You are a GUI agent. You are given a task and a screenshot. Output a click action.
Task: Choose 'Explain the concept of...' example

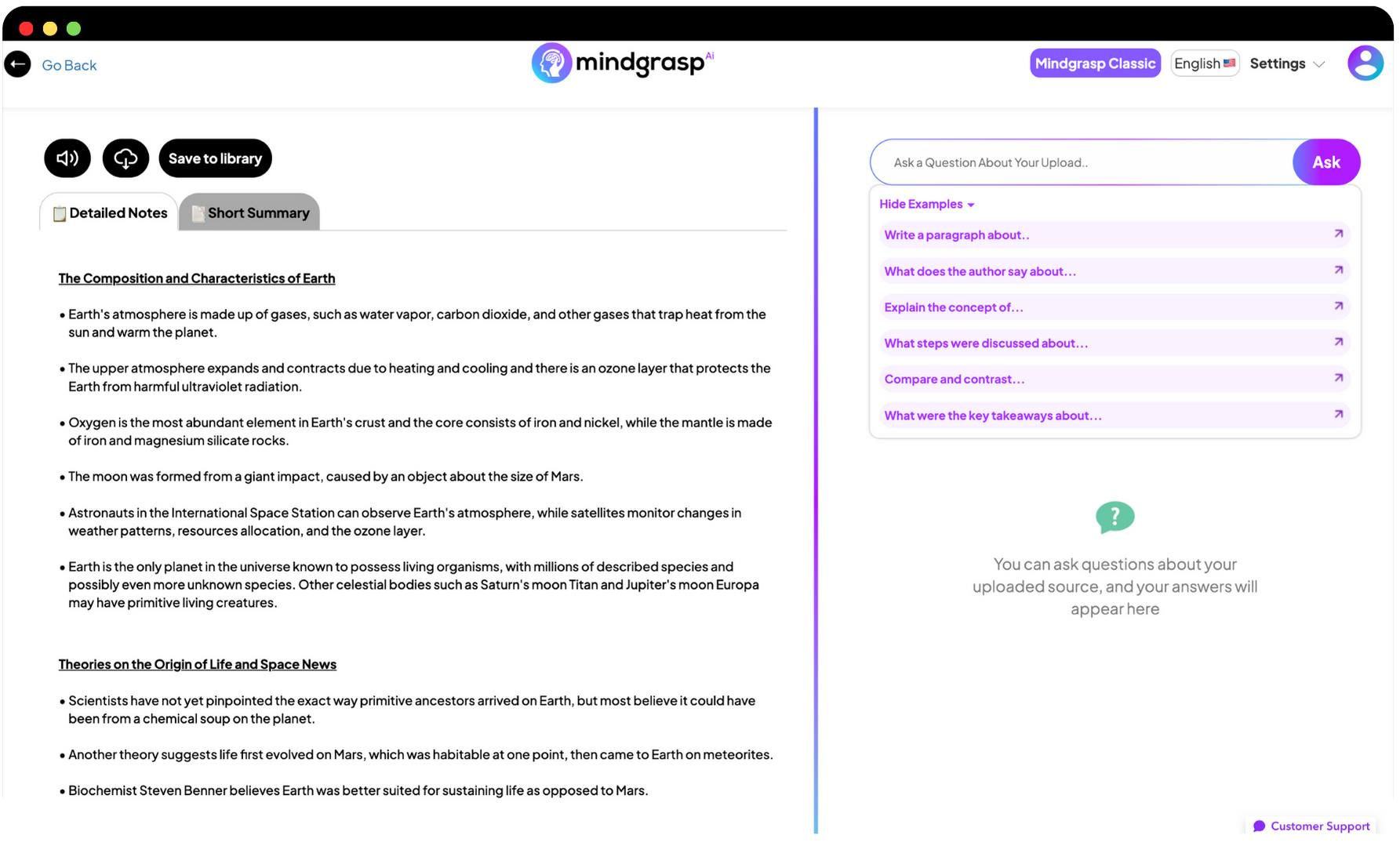coord(1115,307)
